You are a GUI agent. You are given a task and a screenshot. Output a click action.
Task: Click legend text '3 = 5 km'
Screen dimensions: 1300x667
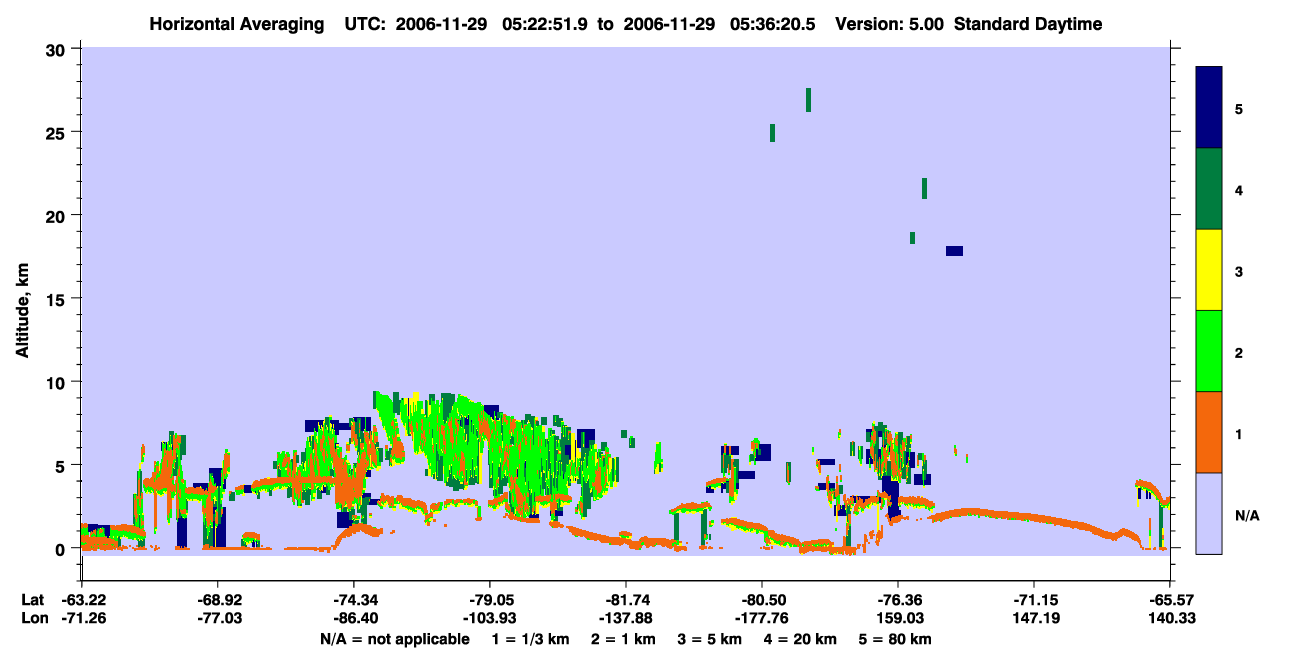709,639
